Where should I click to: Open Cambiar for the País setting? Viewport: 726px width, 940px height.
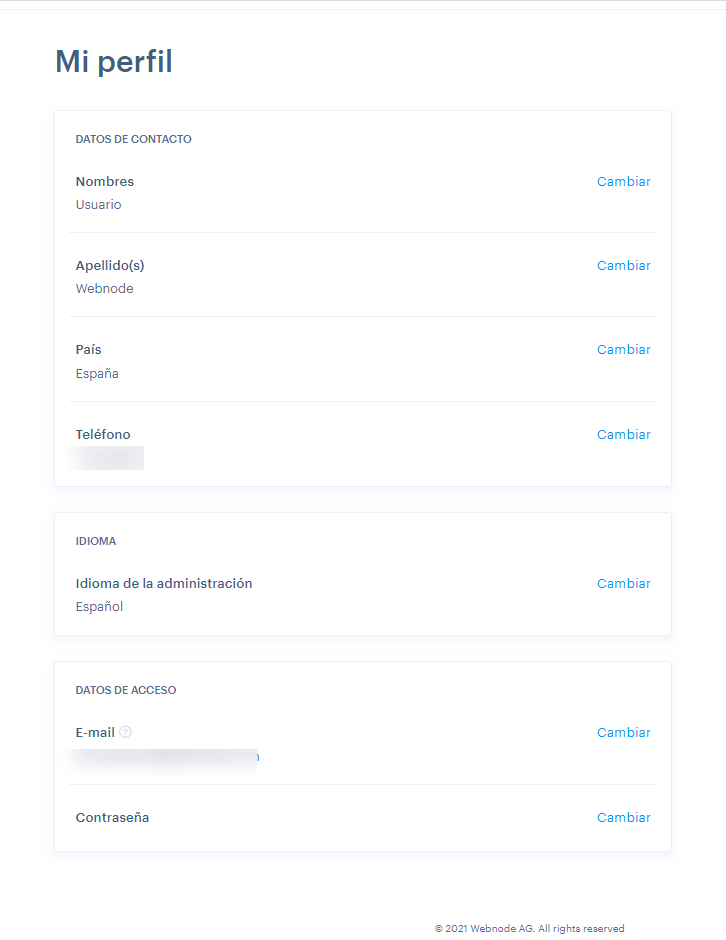[x=623, y=350]
